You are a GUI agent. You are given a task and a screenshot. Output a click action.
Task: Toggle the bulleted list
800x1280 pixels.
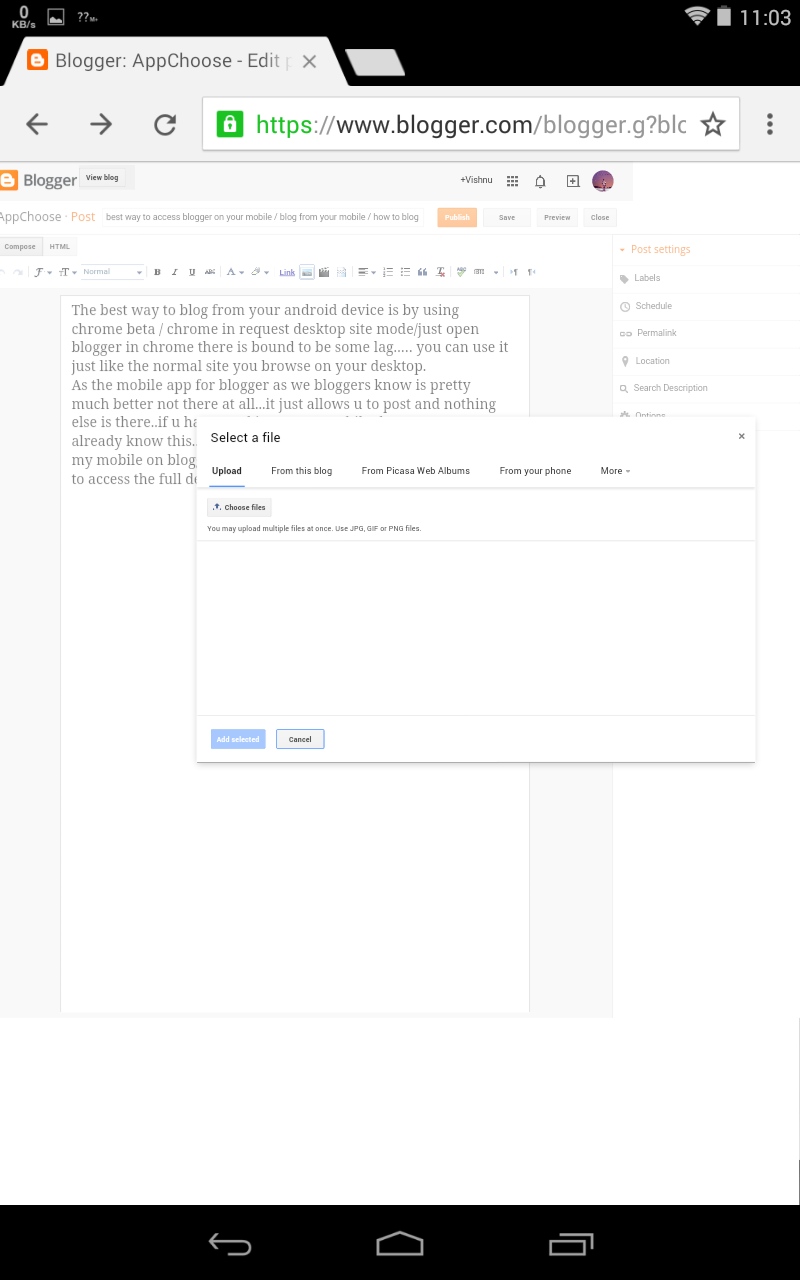pyautogui.click(x=405, y=272)
